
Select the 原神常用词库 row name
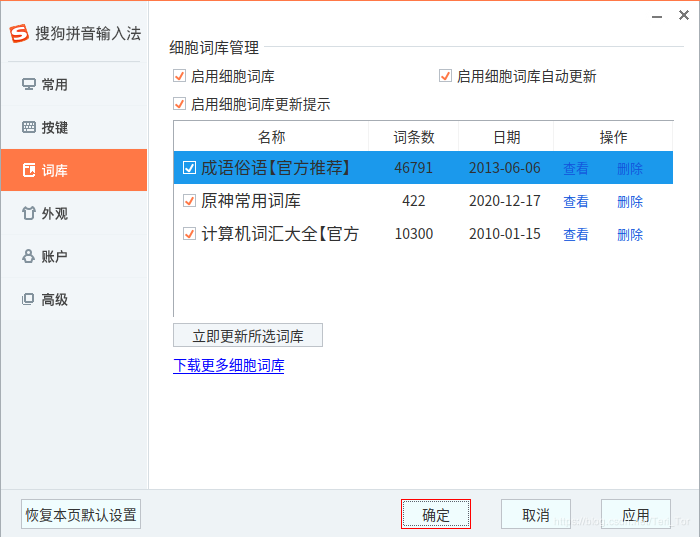(x=251, y=201)
